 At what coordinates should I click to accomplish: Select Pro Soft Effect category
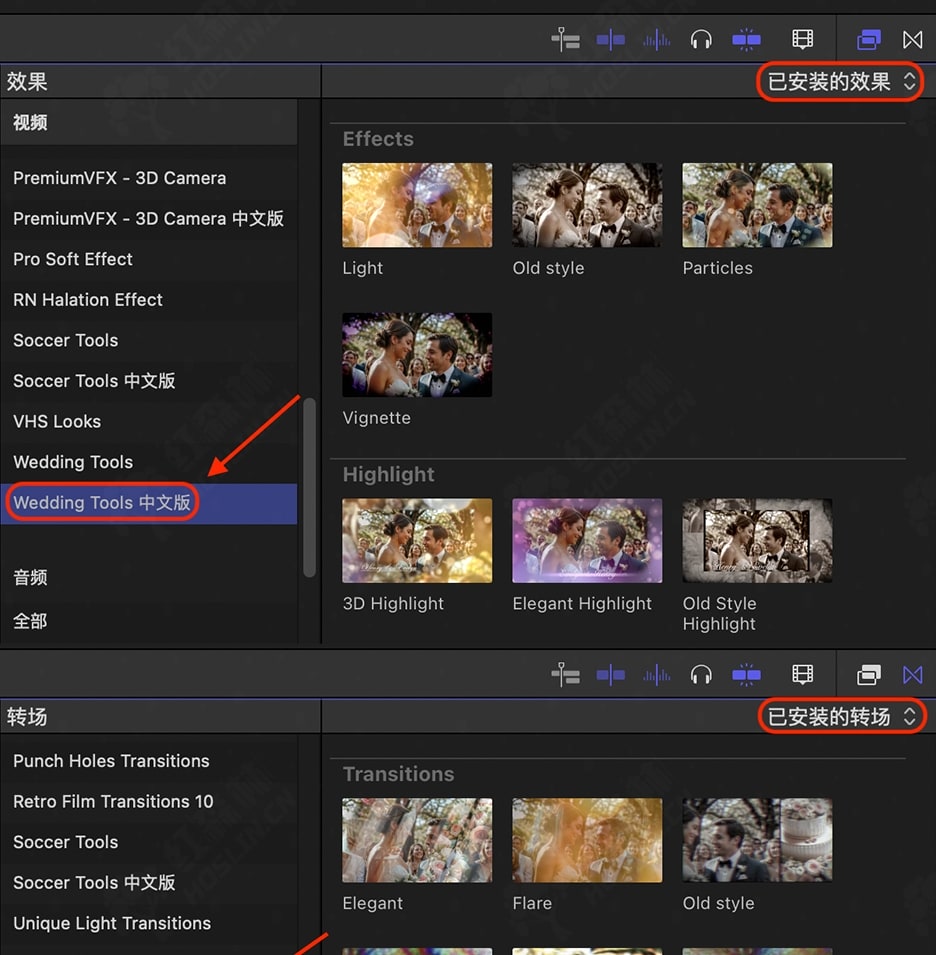(149, 259)
